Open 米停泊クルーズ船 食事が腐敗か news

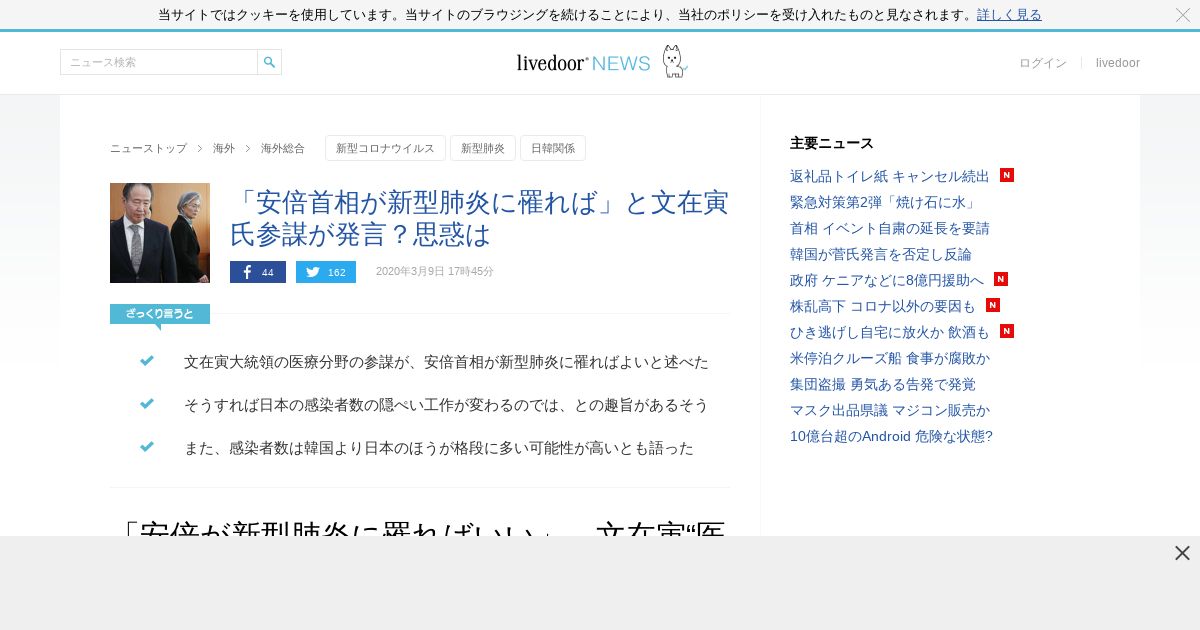[889, 358]
